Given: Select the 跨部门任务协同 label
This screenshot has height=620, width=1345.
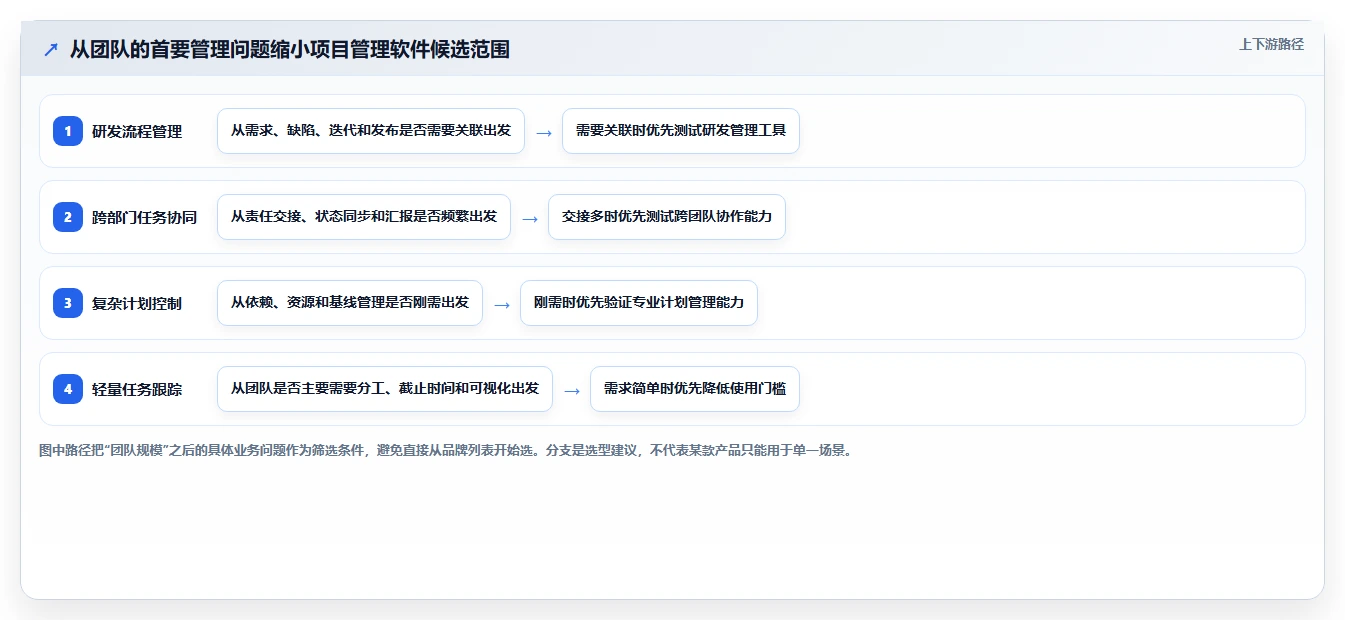Looking at the screenshot, I should tap(145, 217).
